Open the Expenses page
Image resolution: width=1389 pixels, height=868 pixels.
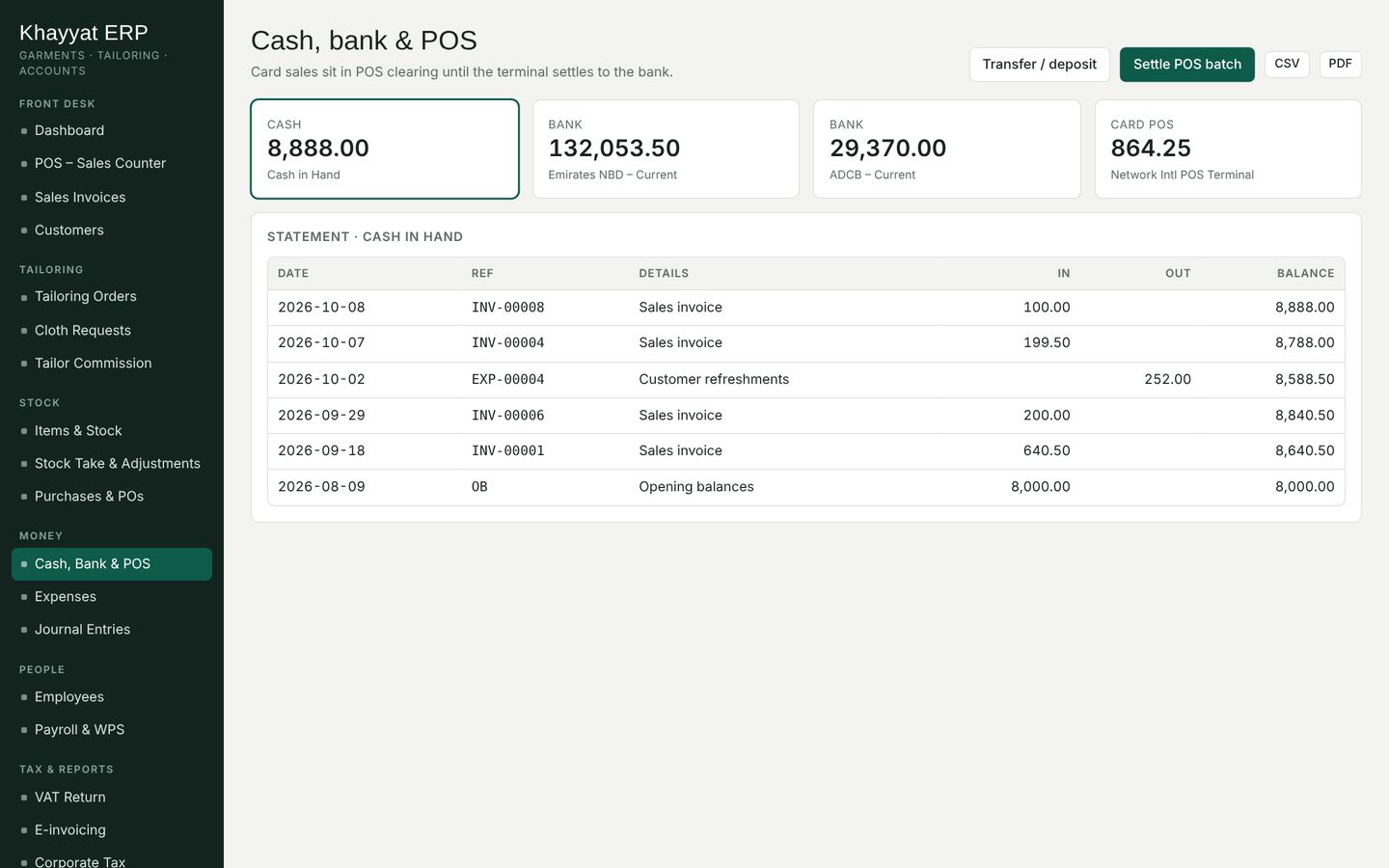(112, 596)
